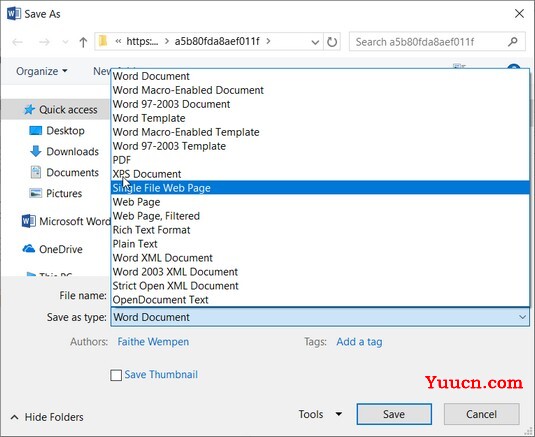This screenshot has width=535, height=437.
Task: Focus the Search a5b80fda8aef011f field
Action: point(437,42)
